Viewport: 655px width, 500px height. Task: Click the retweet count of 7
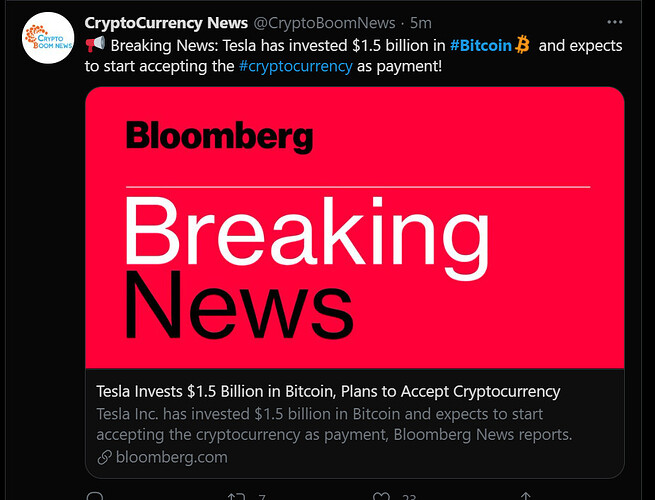coord(262,497)
